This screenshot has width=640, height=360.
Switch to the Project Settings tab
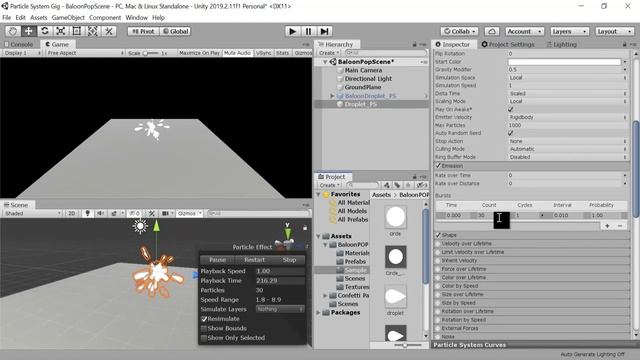click(508, 44)
